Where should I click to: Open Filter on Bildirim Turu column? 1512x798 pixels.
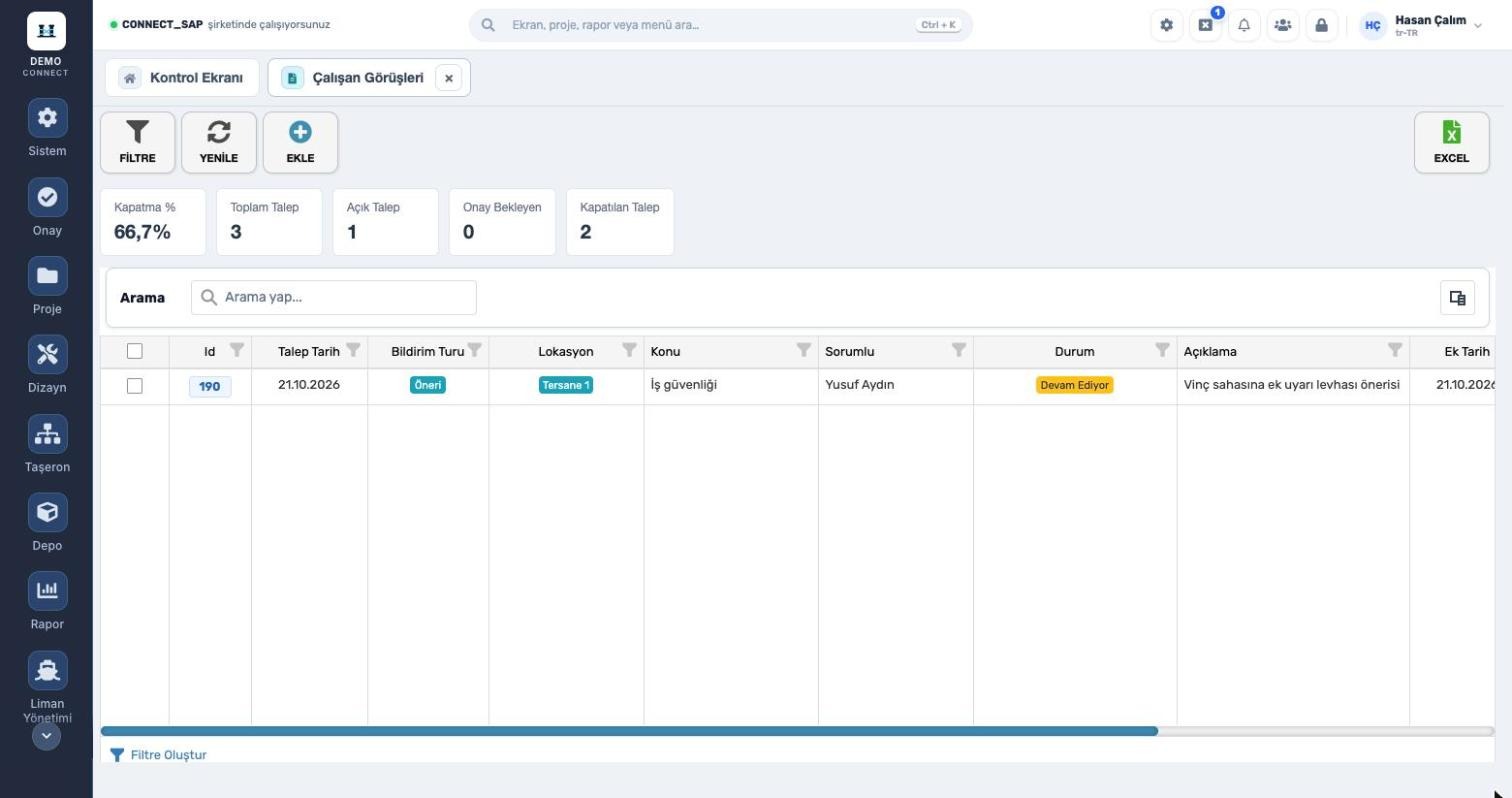(475, 350)
